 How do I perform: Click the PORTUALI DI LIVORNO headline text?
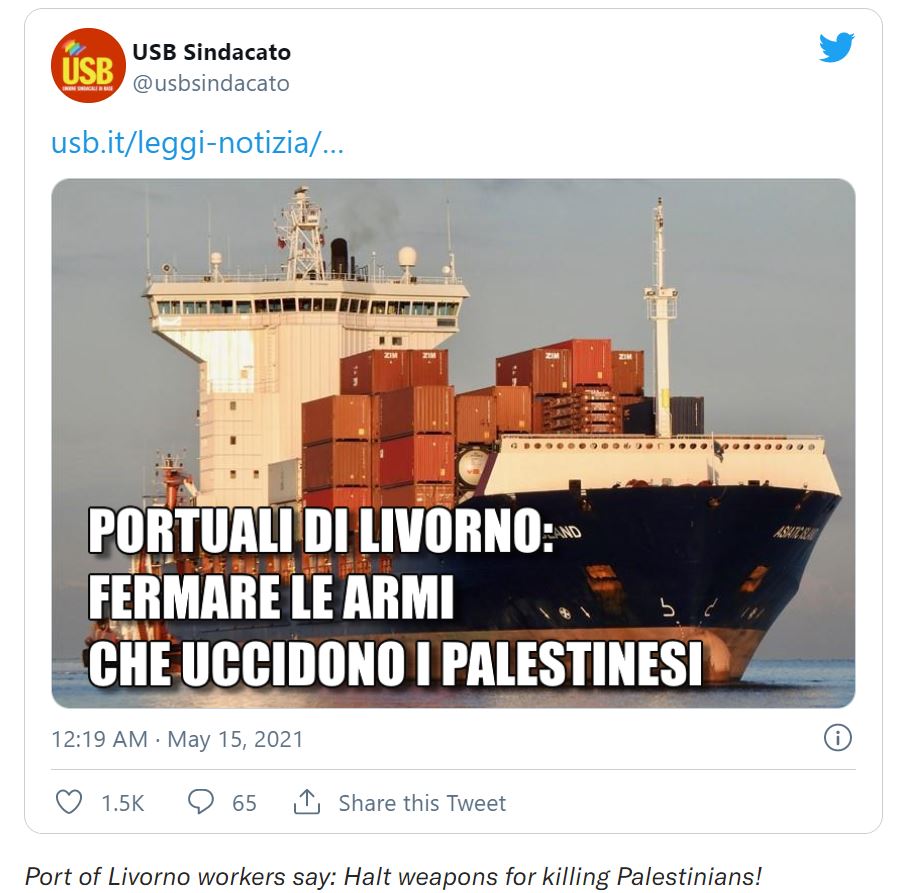[320, 534]
